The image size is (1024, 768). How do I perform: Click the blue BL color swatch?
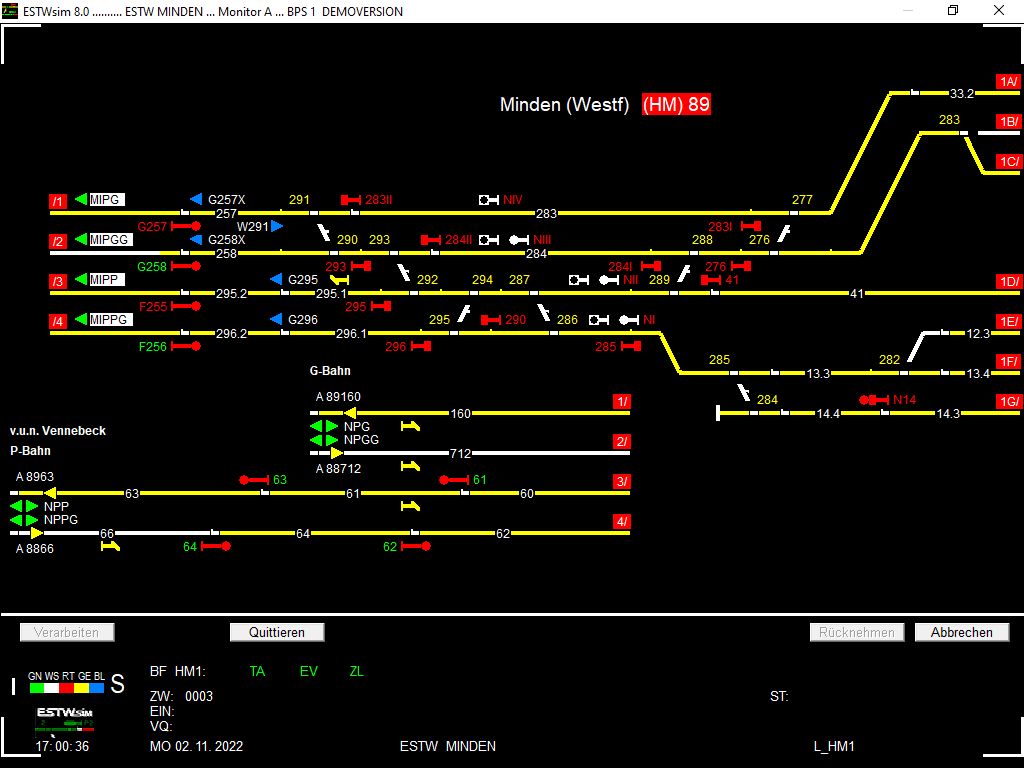tap(97, 688)
